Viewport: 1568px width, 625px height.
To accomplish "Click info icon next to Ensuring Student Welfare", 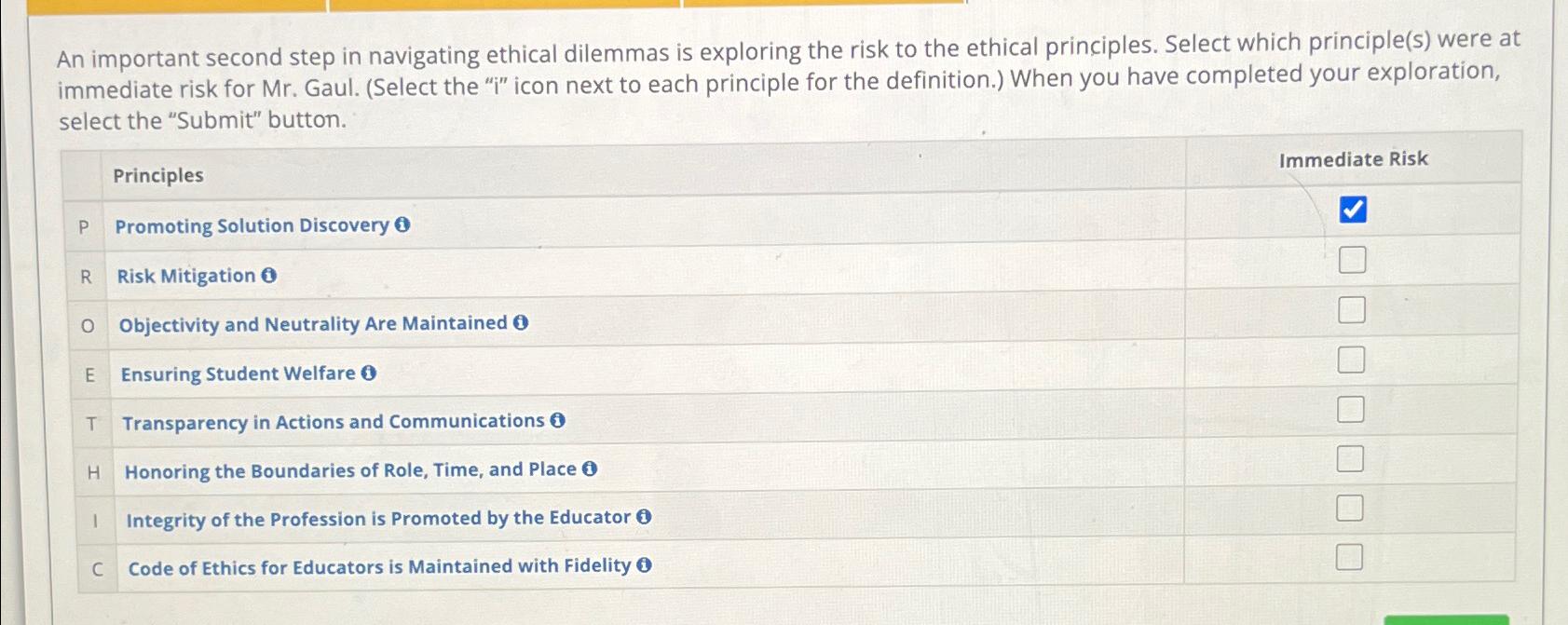I will [369, 373].
